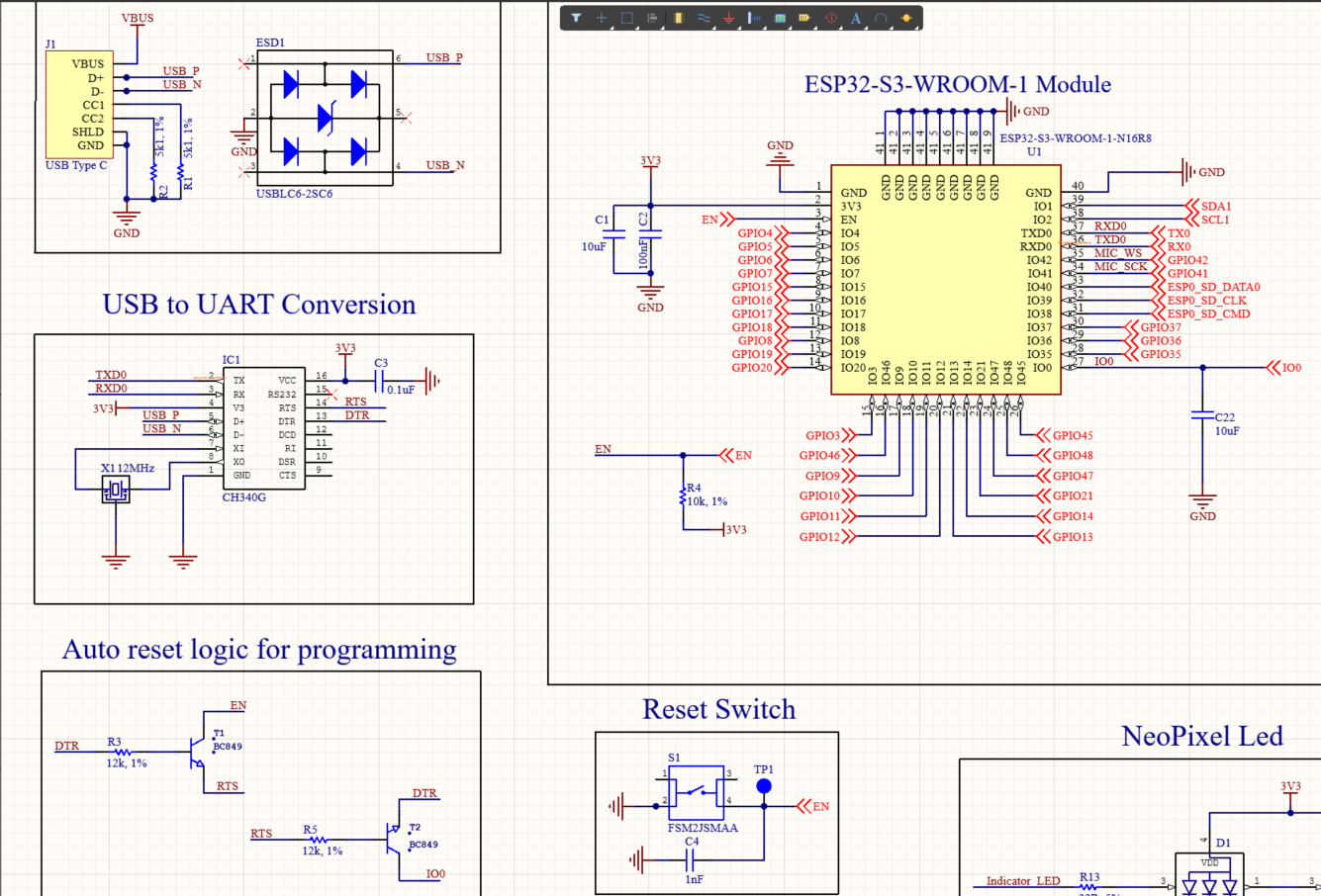Click the SCL1 port
Screen dimensions: 1321x896
(1207, 220)
